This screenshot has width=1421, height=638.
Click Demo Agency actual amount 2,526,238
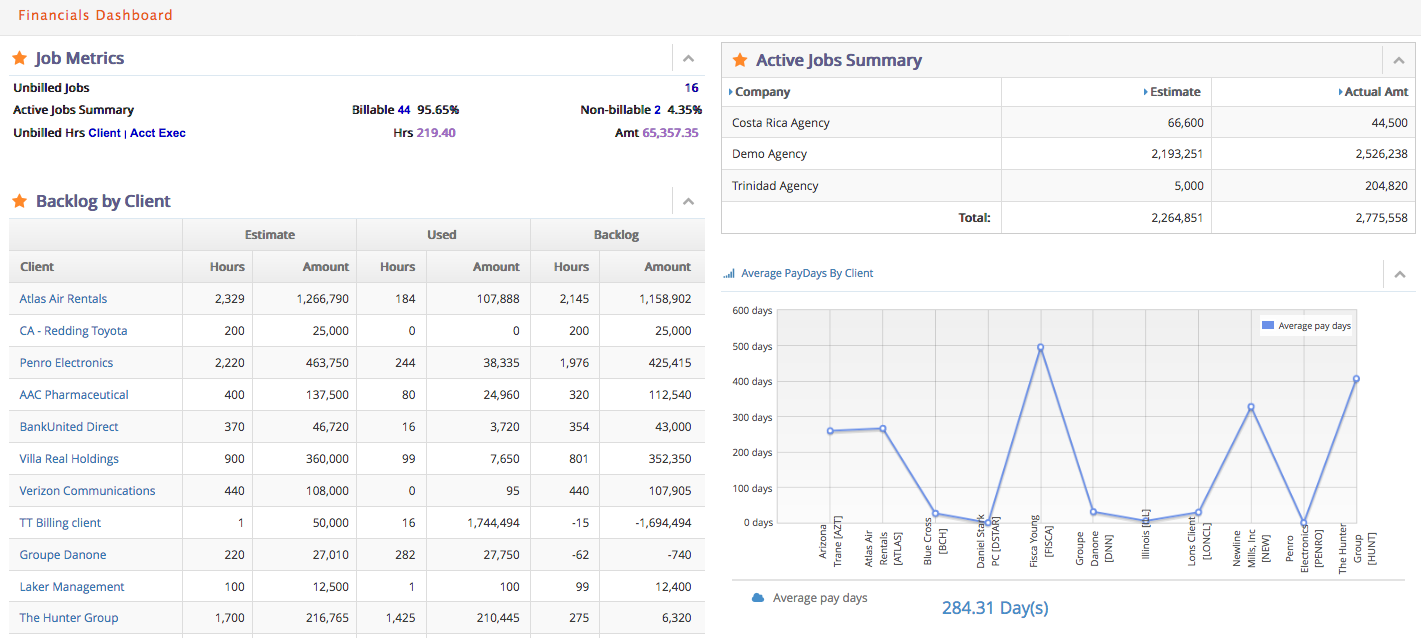pyautogui.click(x=1382, y=154)
